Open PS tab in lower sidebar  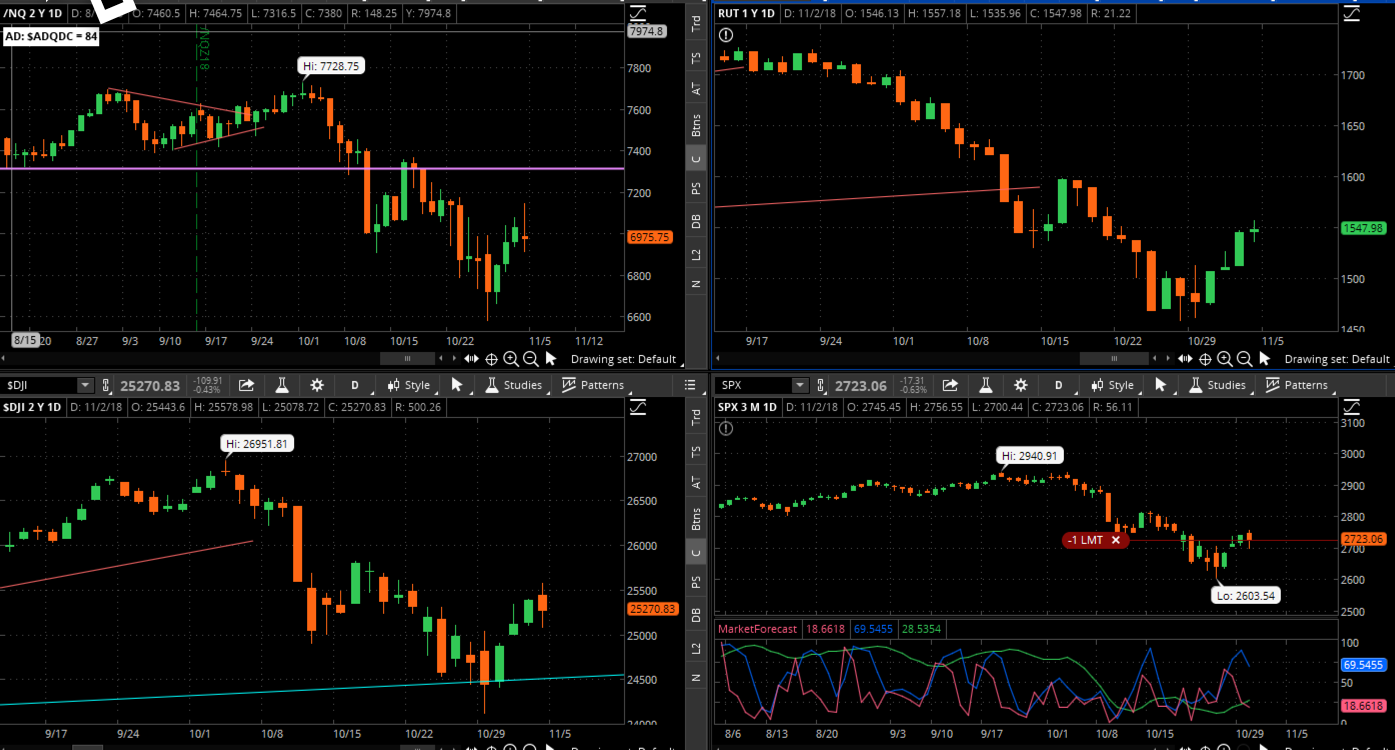click(x=696, y=583)
